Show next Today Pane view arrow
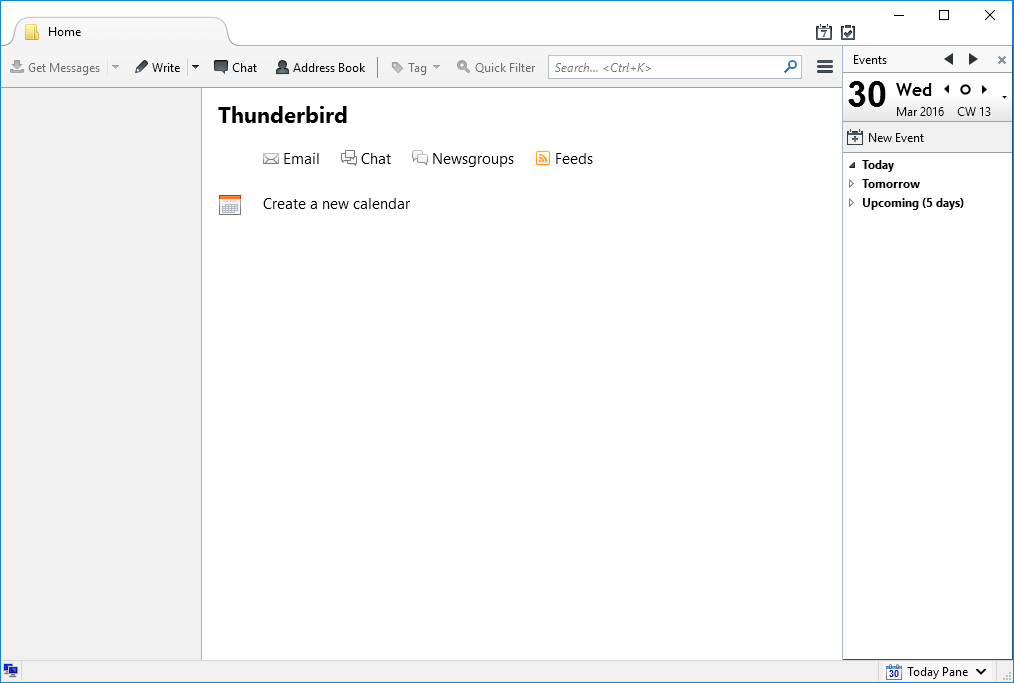 973,60
